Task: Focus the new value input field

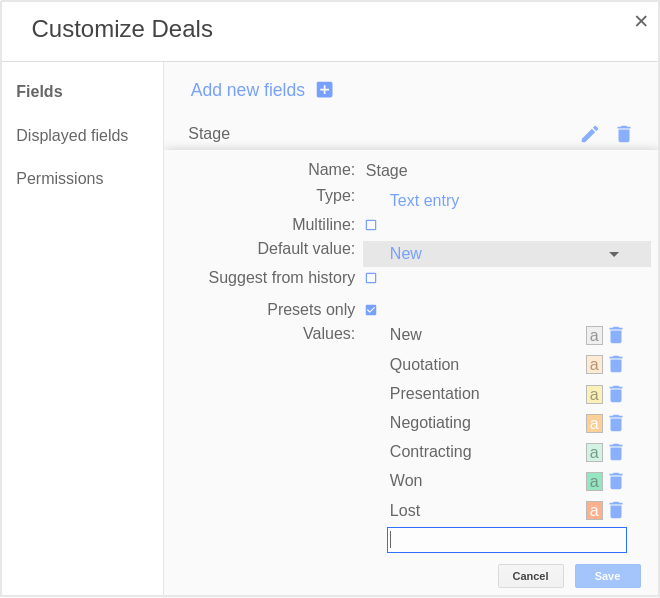Action: coord(507,540)
